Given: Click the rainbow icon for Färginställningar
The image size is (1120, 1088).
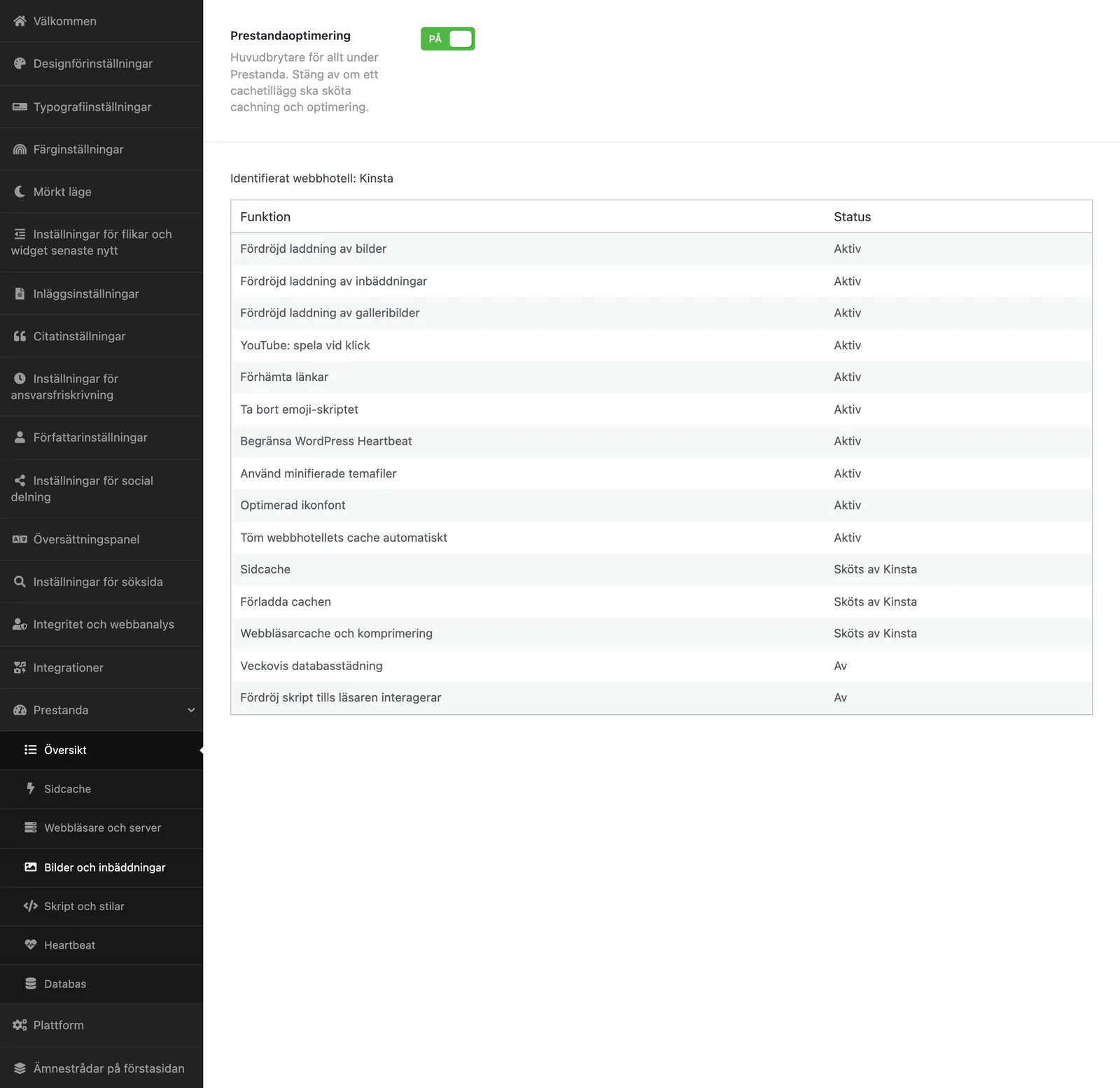Looking at the screenshot, I should point(20,150).
